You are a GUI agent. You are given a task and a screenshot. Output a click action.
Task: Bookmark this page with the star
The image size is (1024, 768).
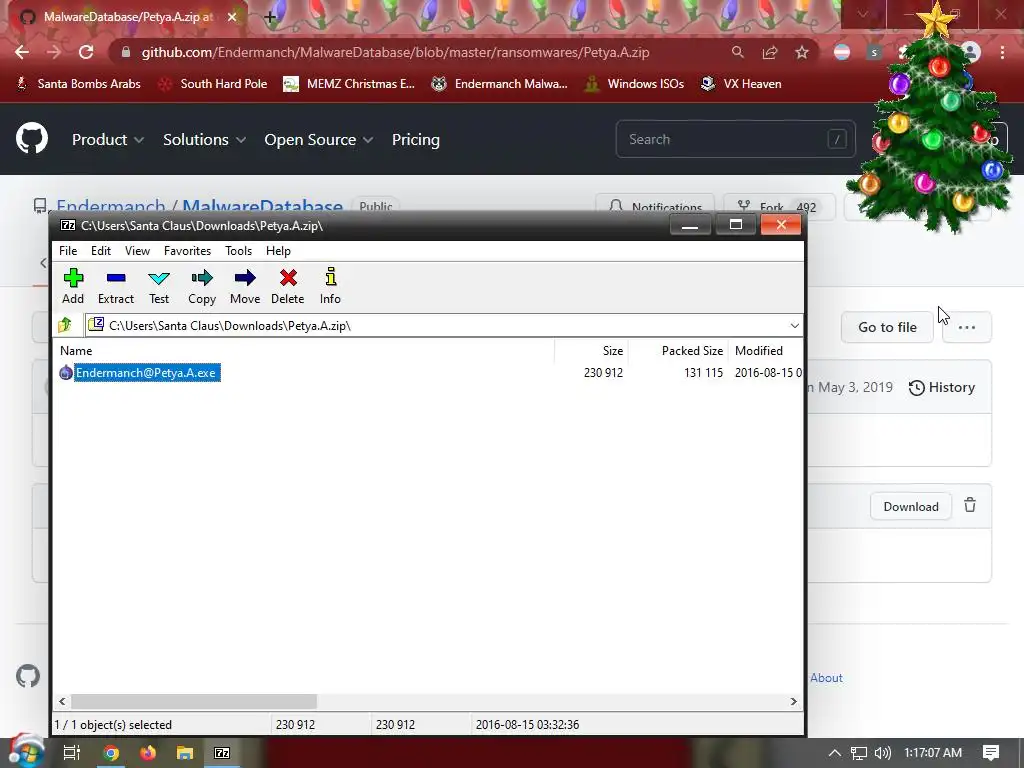point(802,52)
